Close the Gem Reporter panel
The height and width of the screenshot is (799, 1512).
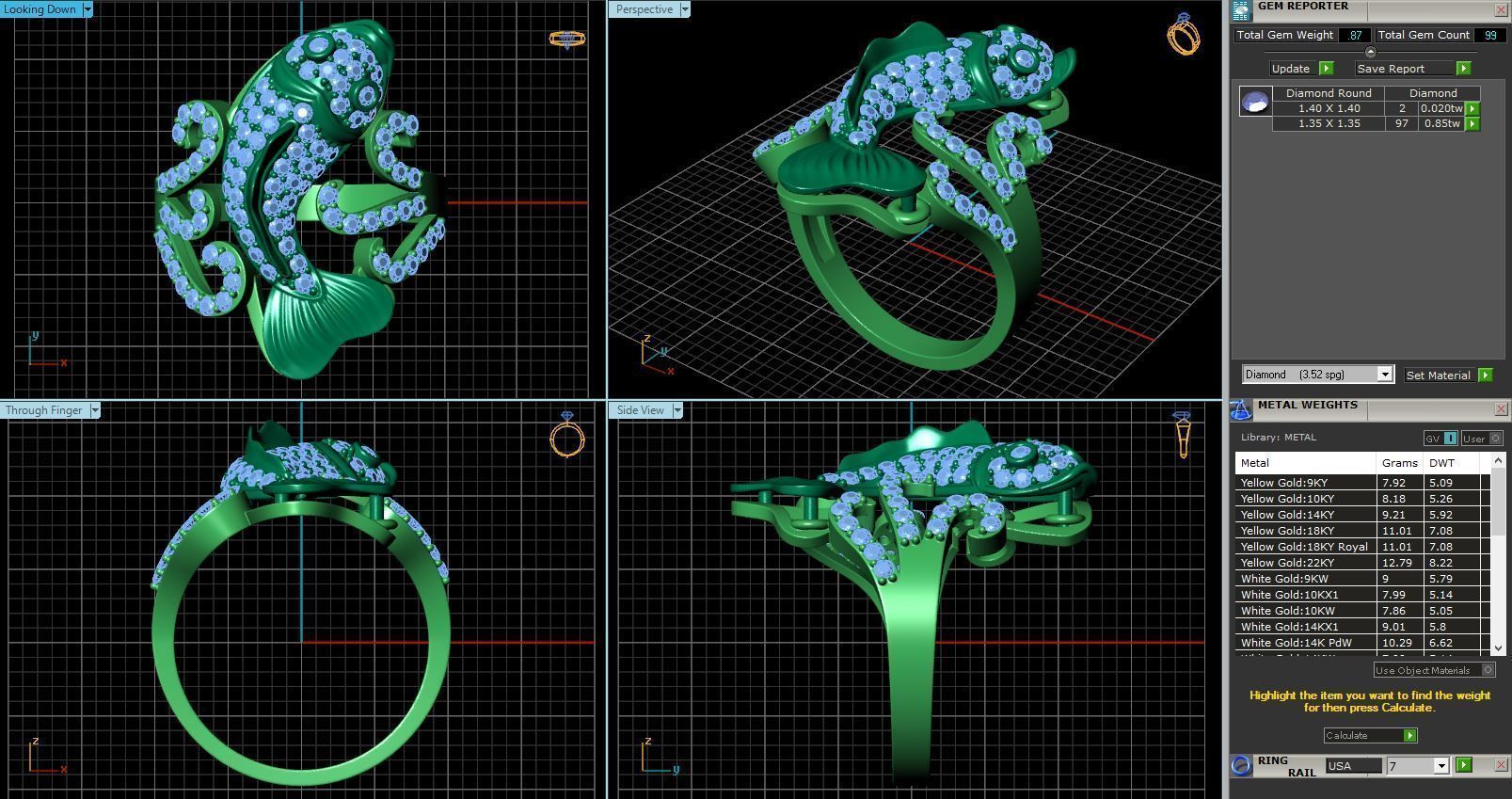tap(1501, 9)
